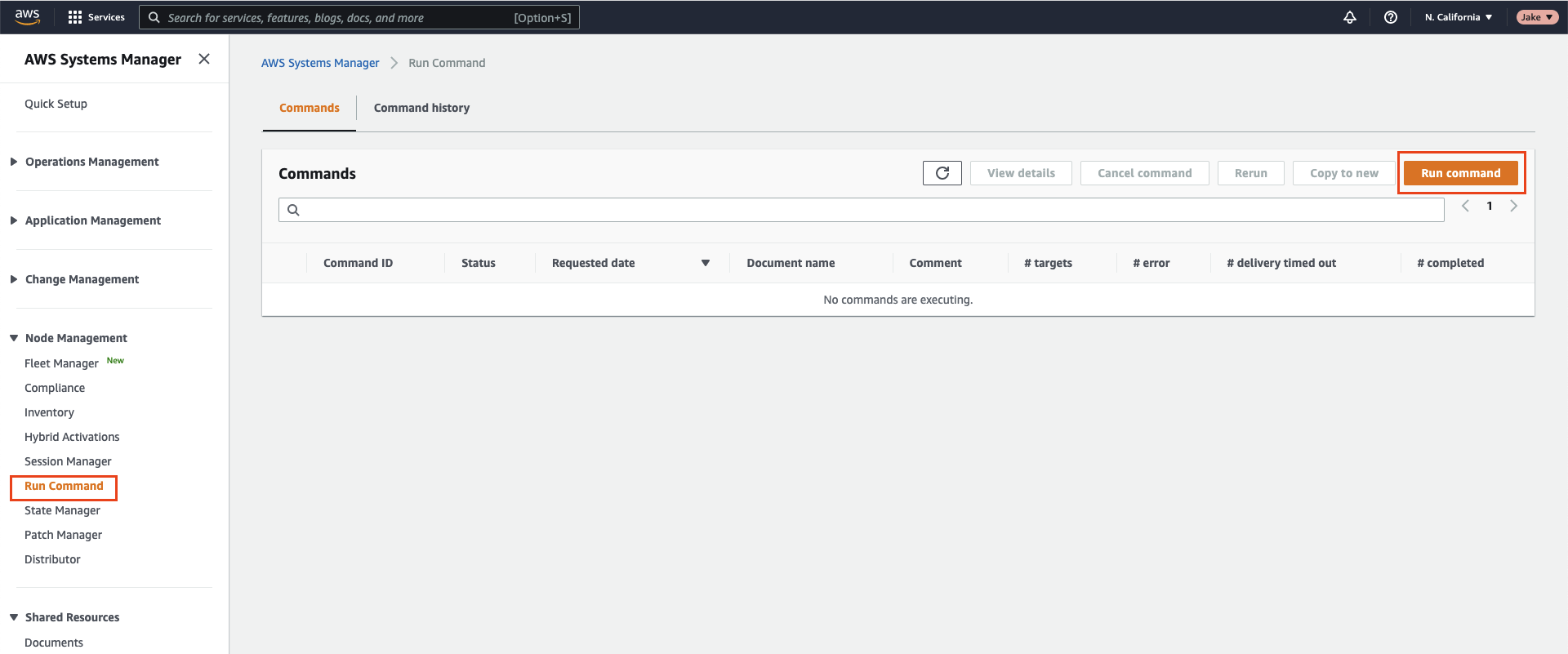The image size is (1568, 654).
Task: Expand Change Management section
Action: coord(14,279)
